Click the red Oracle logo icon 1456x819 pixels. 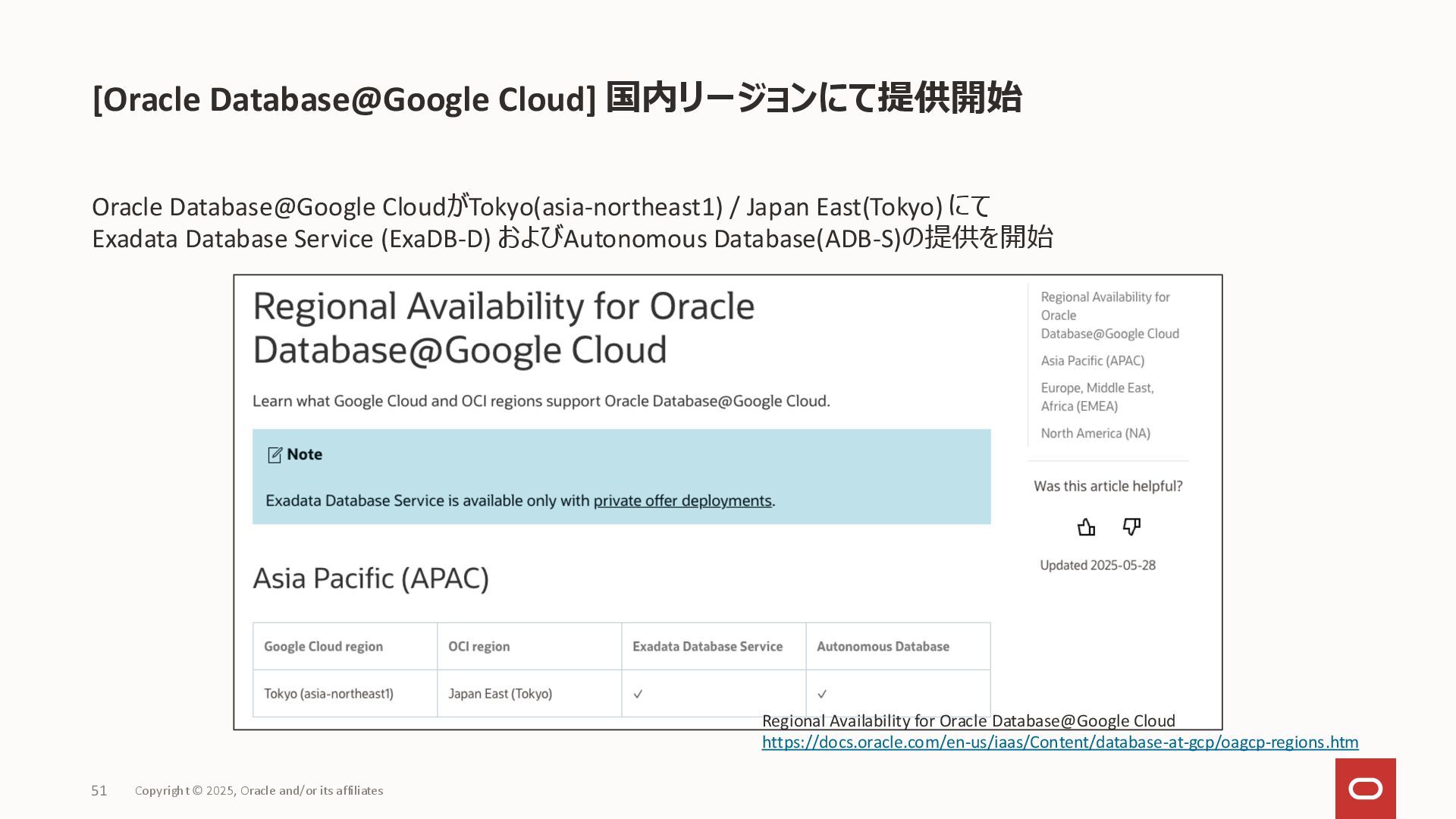coord(1365,789)
